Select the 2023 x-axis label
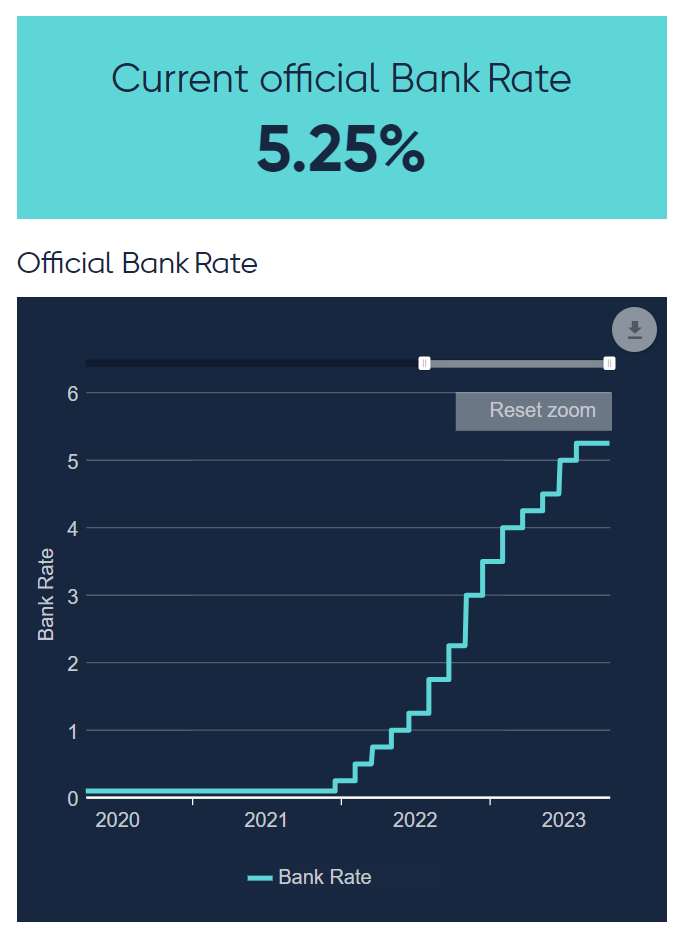Image resolution: width=675 pixels, height=934 pixels. [x=563, y=821]
